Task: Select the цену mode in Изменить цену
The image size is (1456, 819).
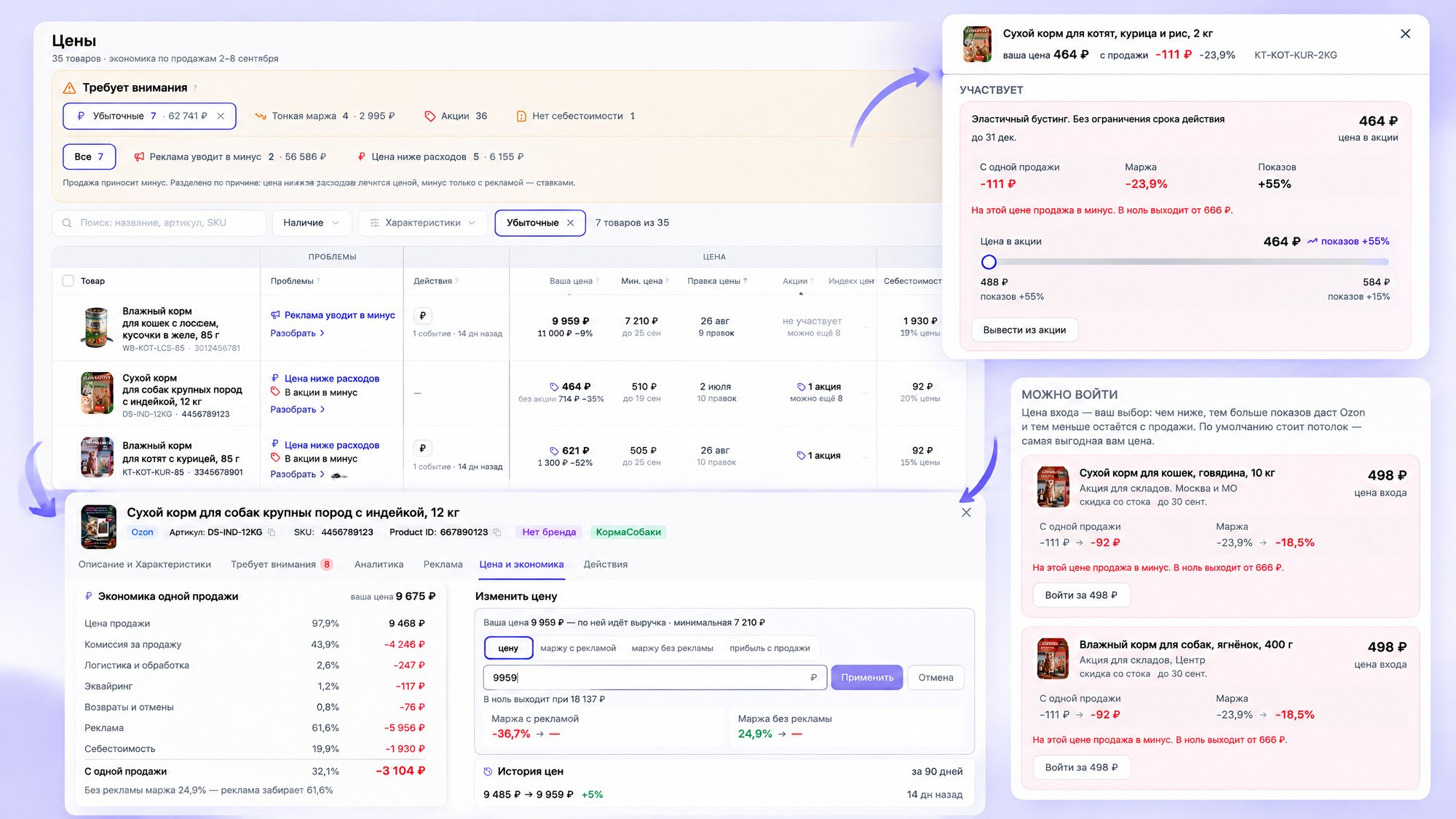Action: tap(508, 648)
